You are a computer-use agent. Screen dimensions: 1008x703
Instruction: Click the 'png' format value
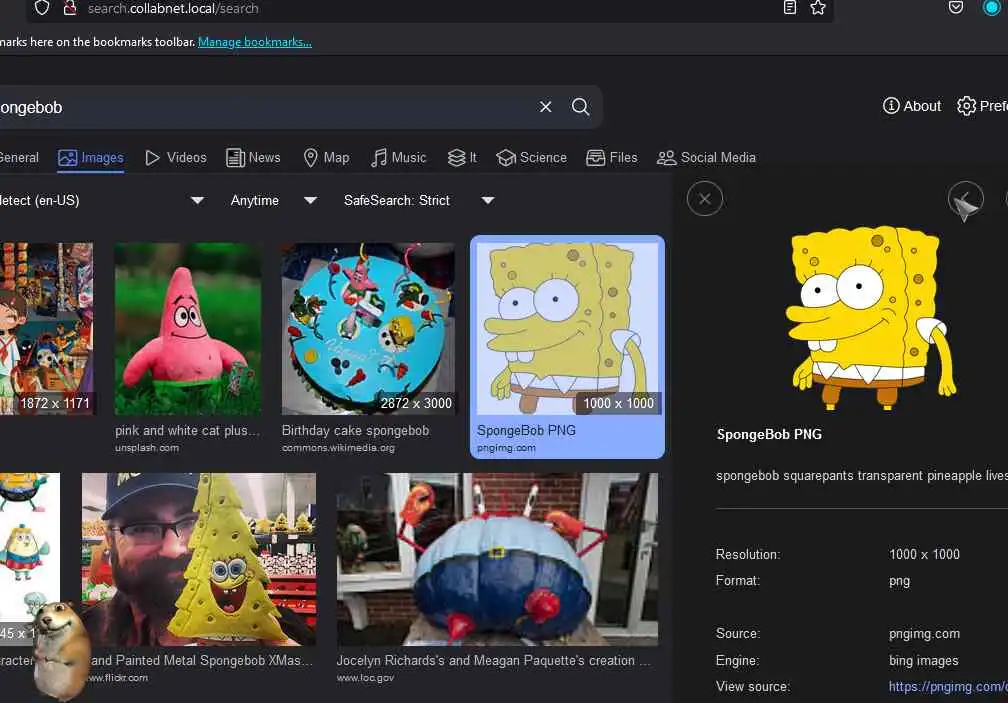[x=899, y=582]
